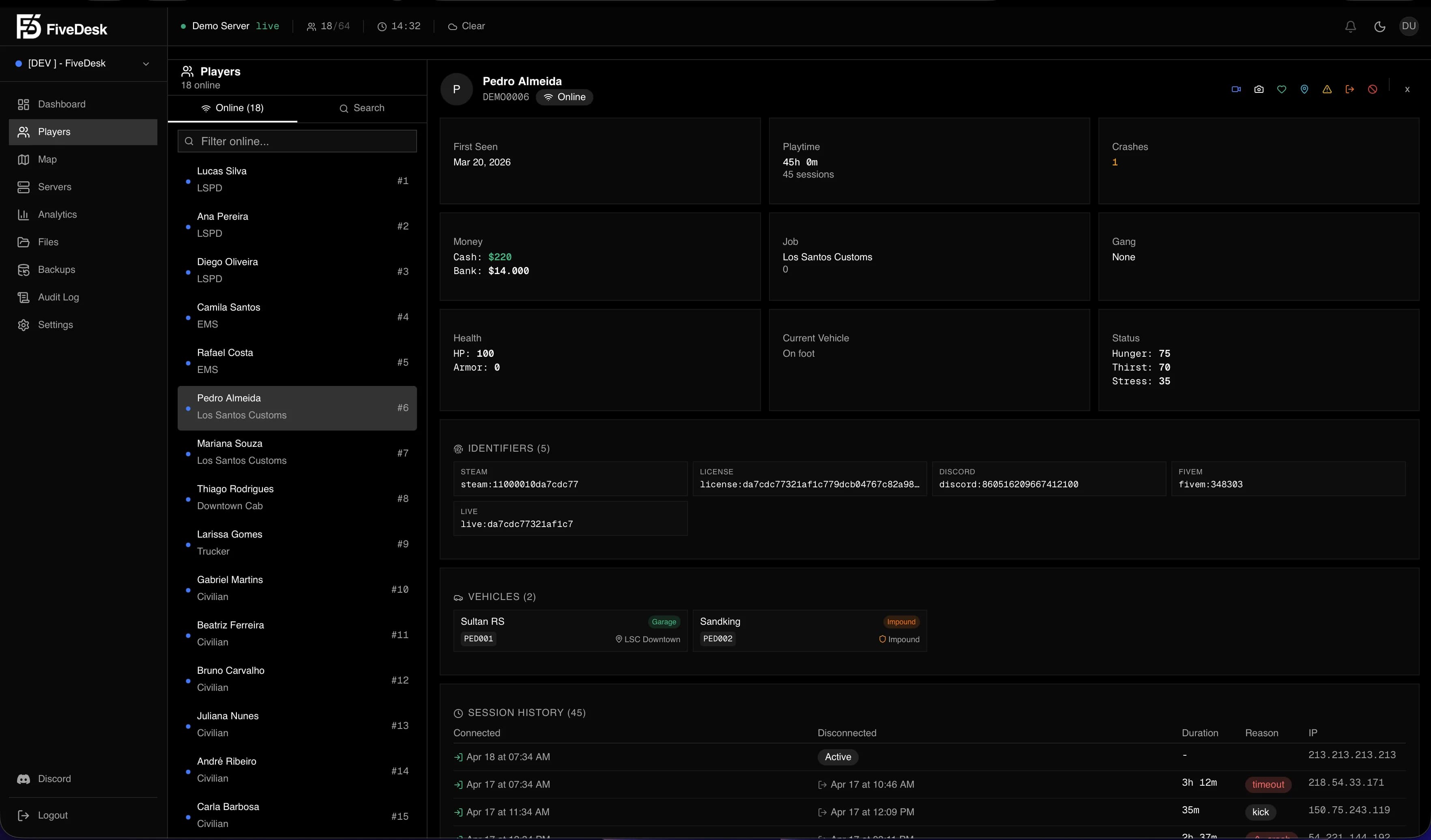Select player Lucas Silva #1
The image size is (1431, 840).
[297, 180]
